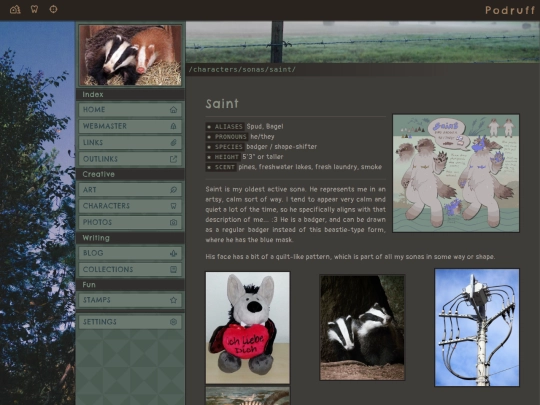Open the BLOG page

(130, 253)
